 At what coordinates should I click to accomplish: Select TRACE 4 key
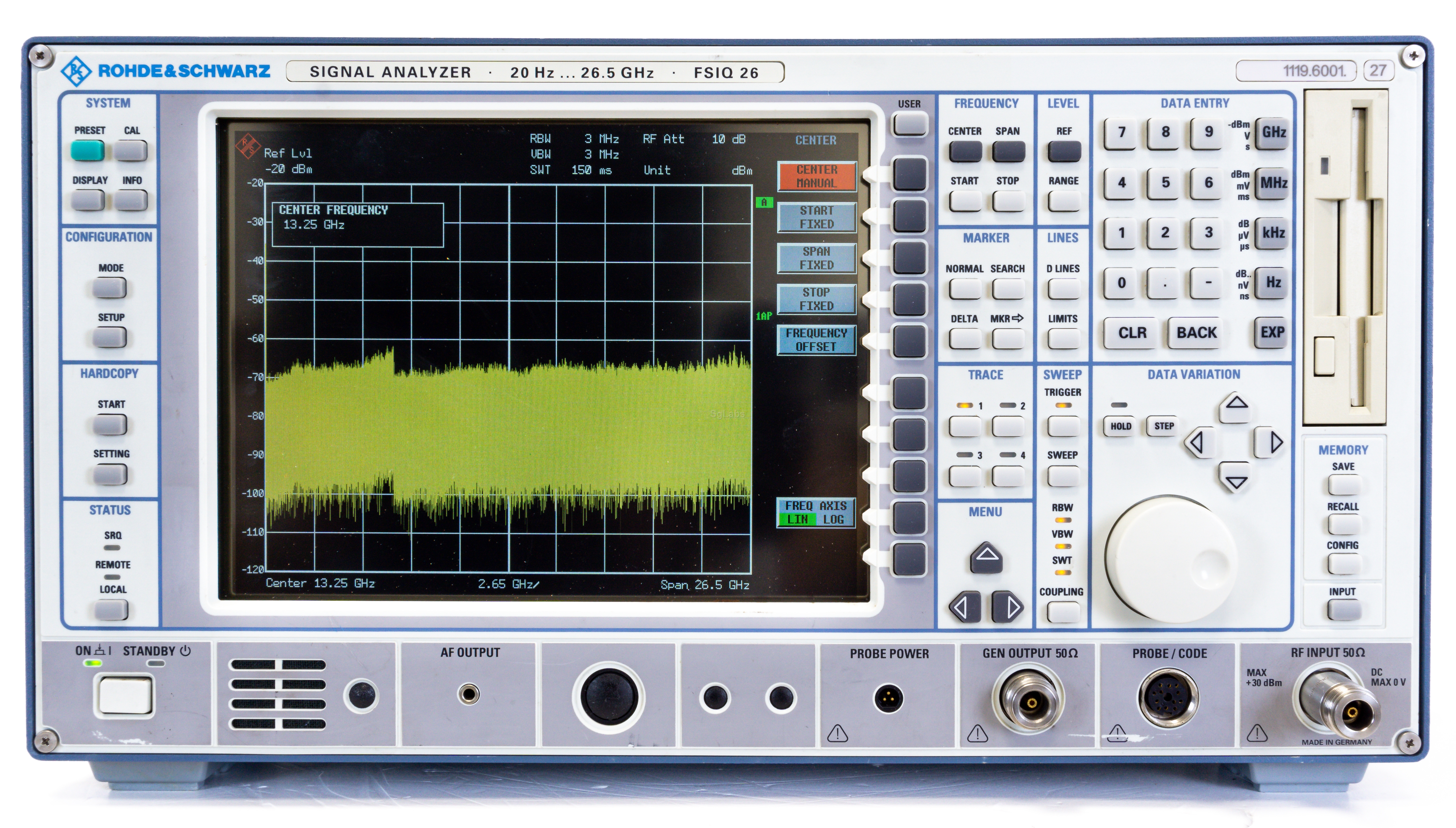tap(1008, 476)
